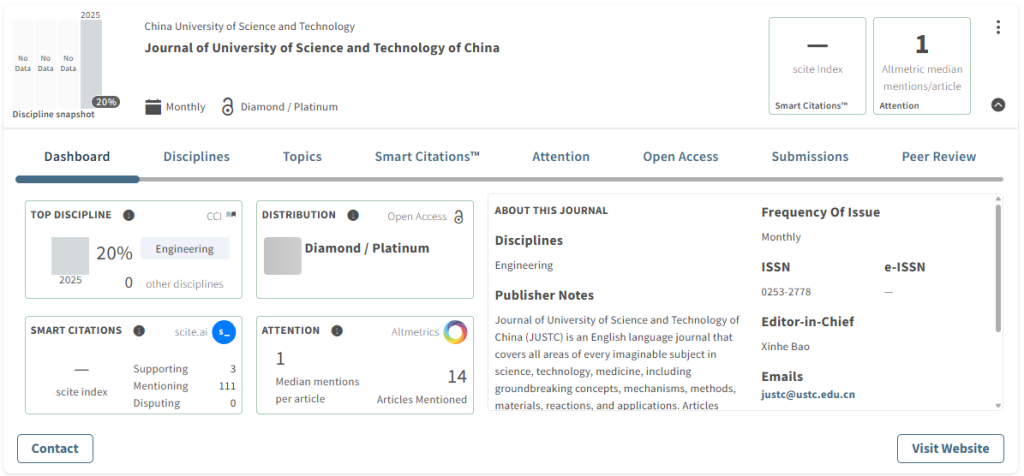Click the Attention info icon
Screen dimensions: 1024x476
pyautogui.click(x=337, y=330)
